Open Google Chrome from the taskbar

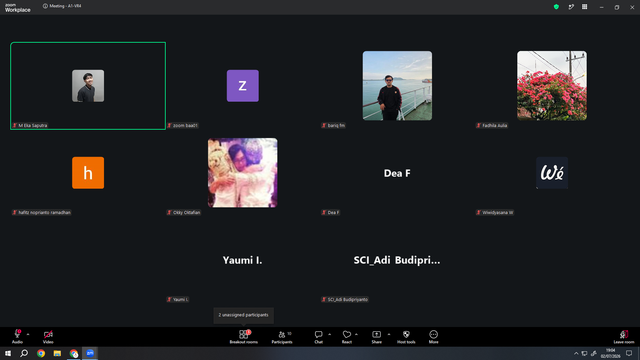[41, 353]
